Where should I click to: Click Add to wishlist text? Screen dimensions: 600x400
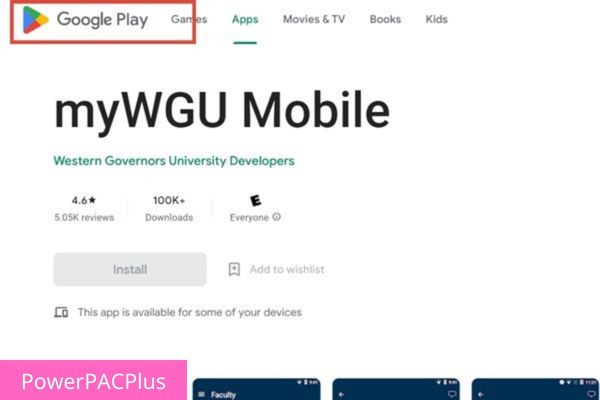click(287, 269)
